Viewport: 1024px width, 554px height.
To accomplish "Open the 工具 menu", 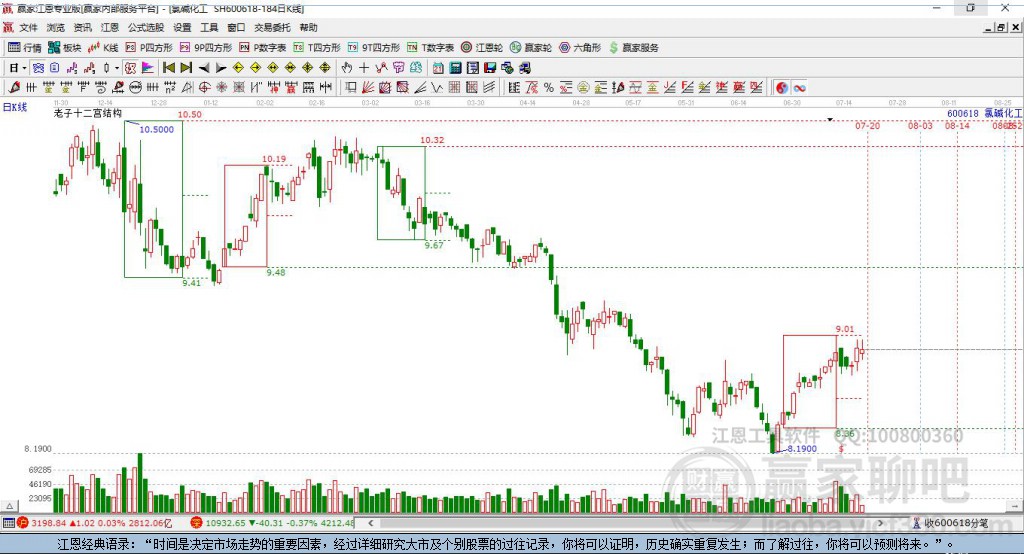I will tap(209, 27).
